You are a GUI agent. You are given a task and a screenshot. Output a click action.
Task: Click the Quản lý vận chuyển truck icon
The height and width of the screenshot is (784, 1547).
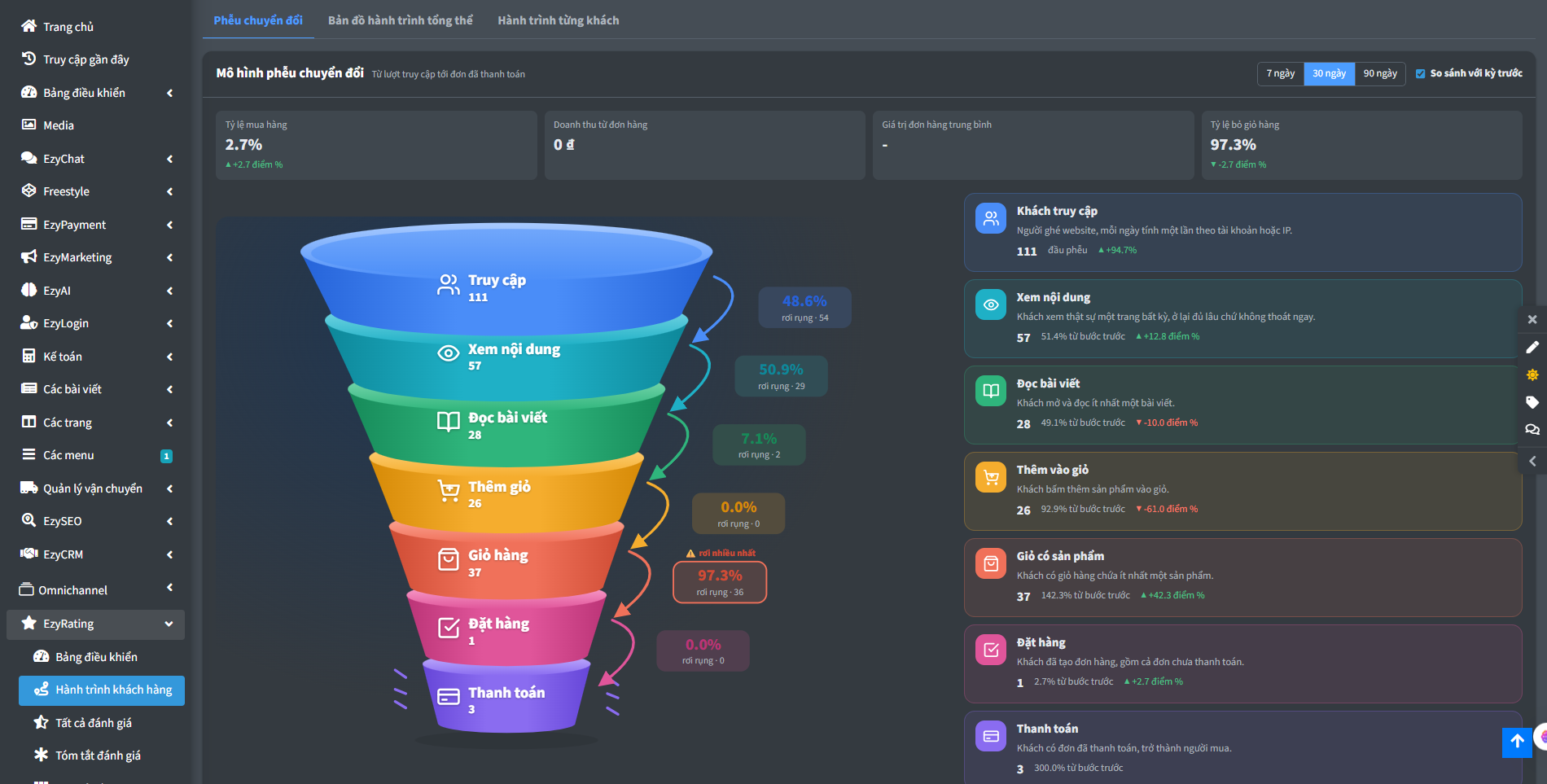click(x=28, y=488)
